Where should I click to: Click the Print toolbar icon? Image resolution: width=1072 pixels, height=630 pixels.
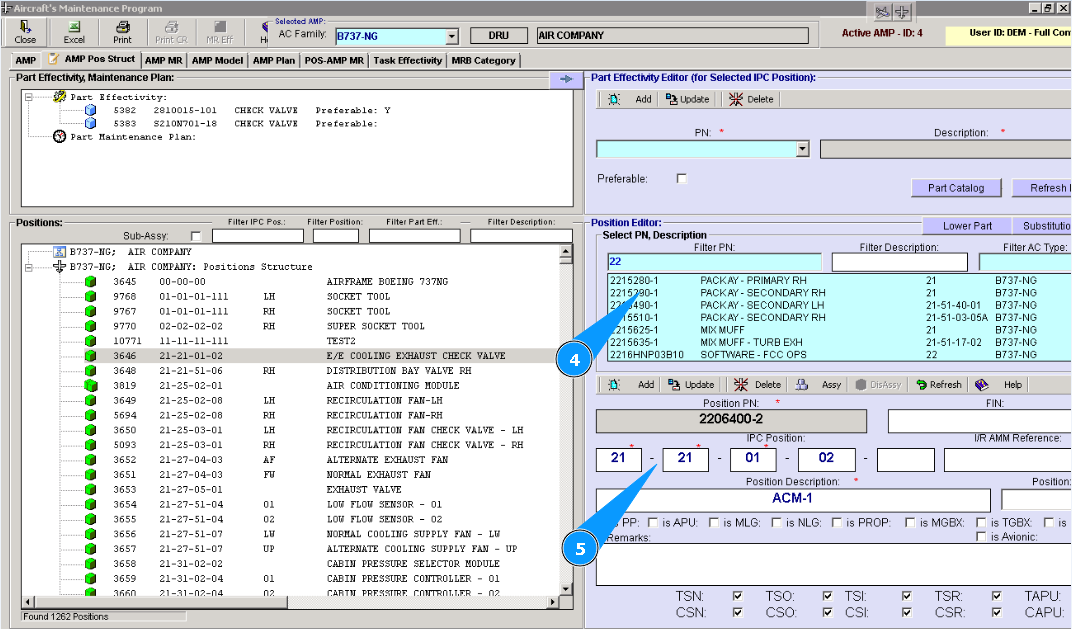click(122, 27)
